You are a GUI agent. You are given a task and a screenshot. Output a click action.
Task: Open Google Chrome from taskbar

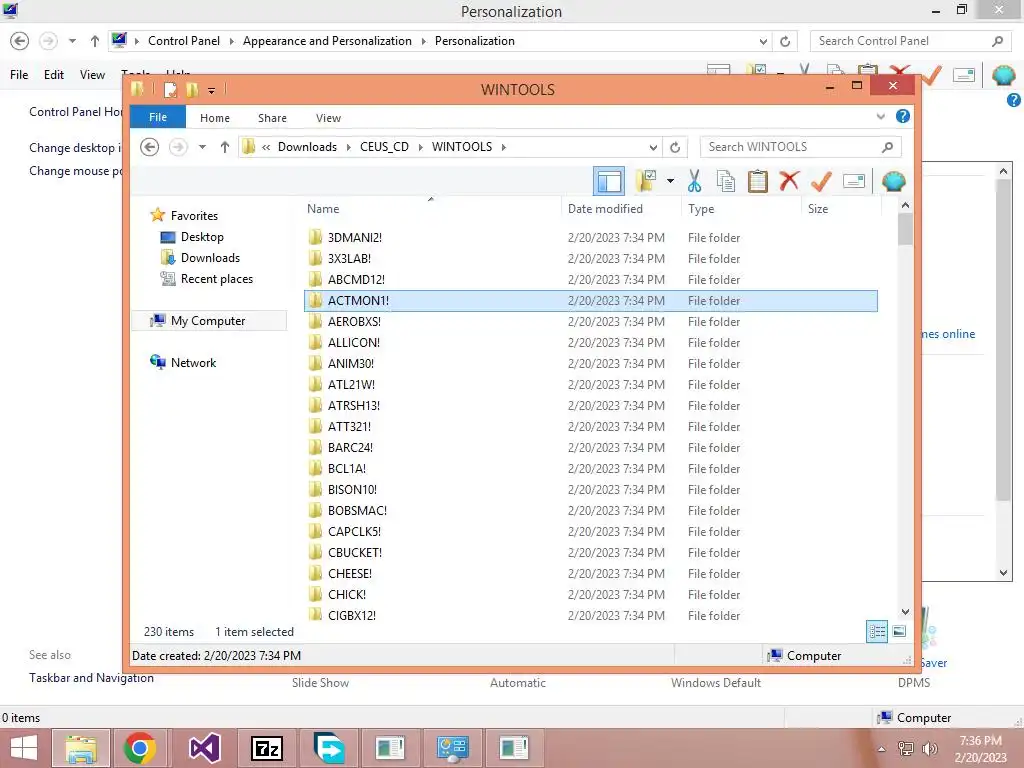tap(139, 748)
